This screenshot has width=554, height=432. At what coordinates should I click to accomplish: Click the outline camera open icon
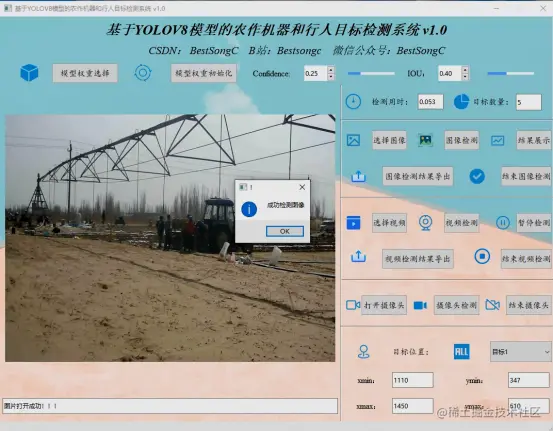click(353, 305)
